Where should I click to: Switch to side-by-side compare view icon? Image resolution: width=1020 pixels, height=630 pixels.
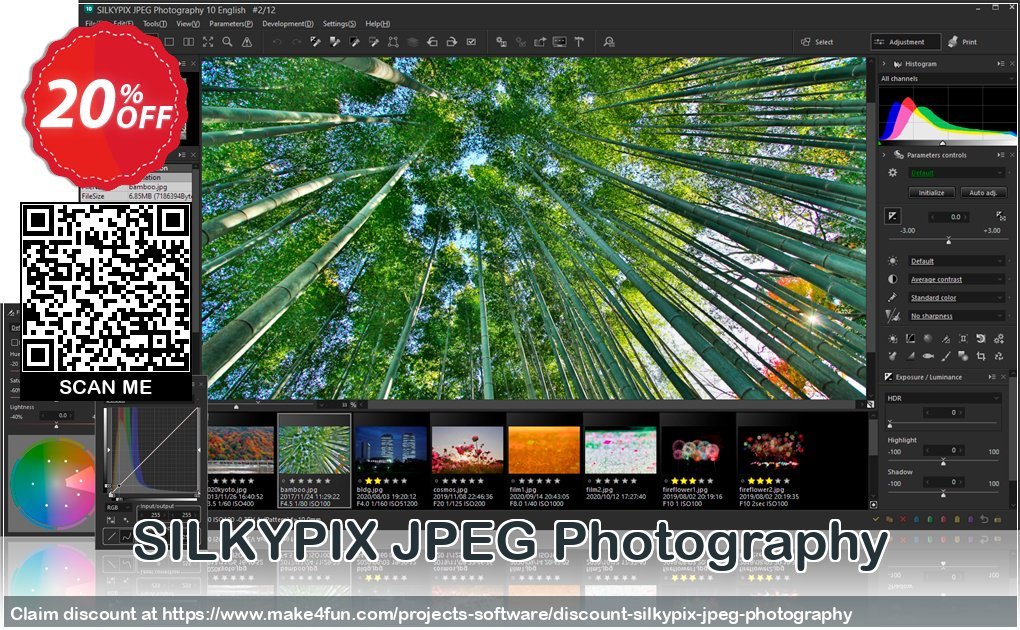tap(189, 42)
